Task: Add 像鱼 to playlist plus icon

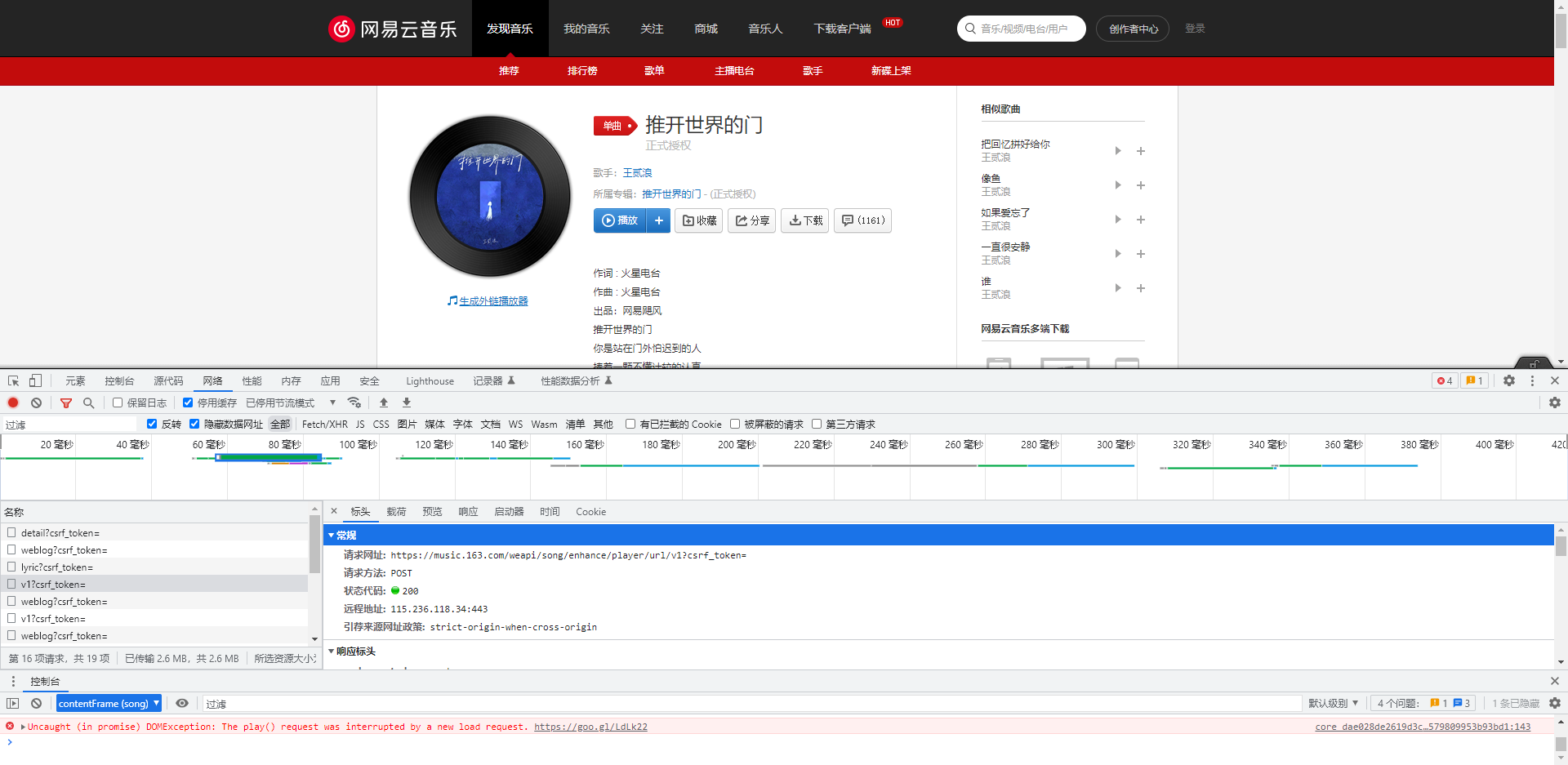Action: tap(1141, 185)
